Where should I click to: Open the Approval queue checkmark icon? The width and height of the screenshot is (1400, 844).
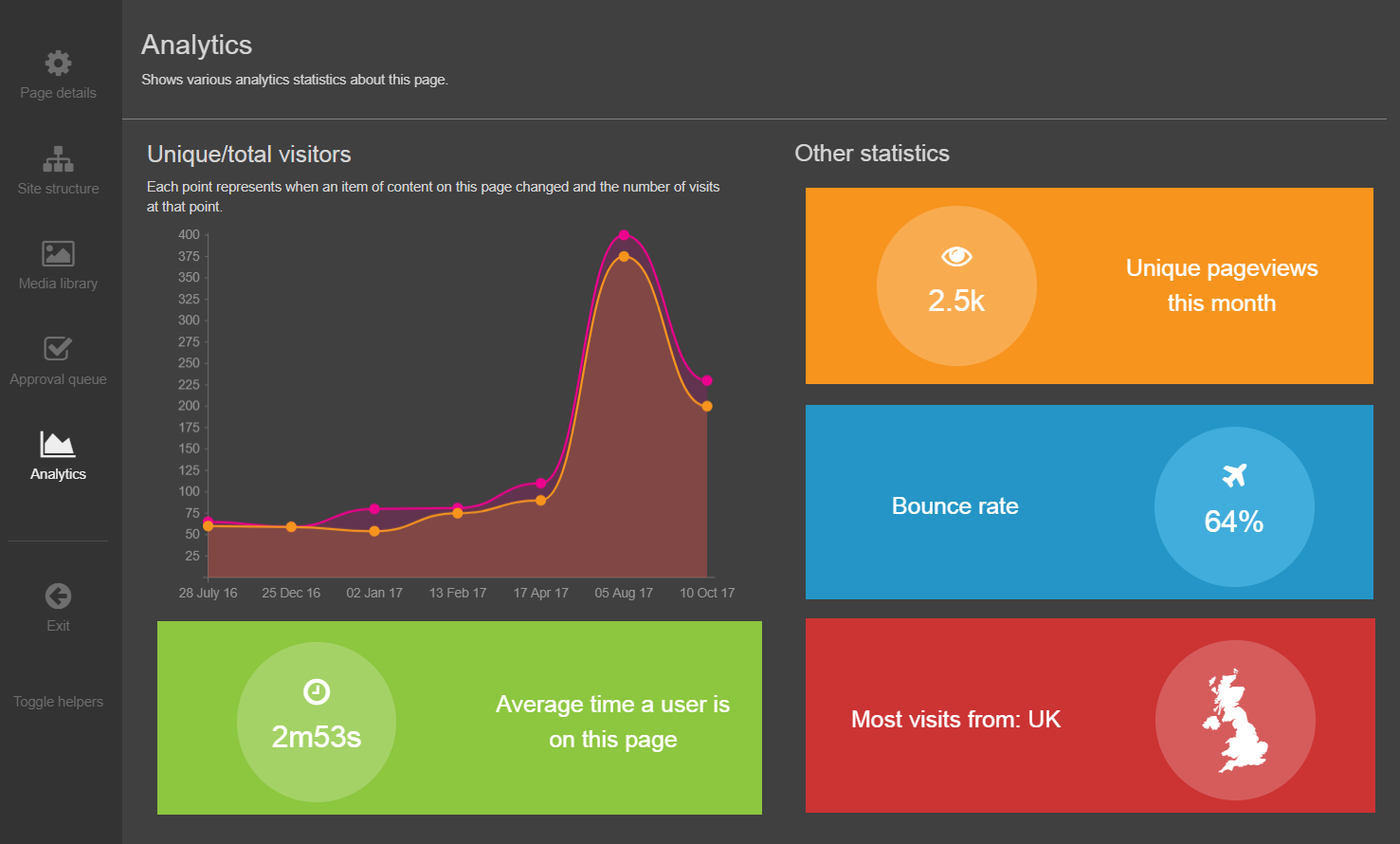(58, 348)
